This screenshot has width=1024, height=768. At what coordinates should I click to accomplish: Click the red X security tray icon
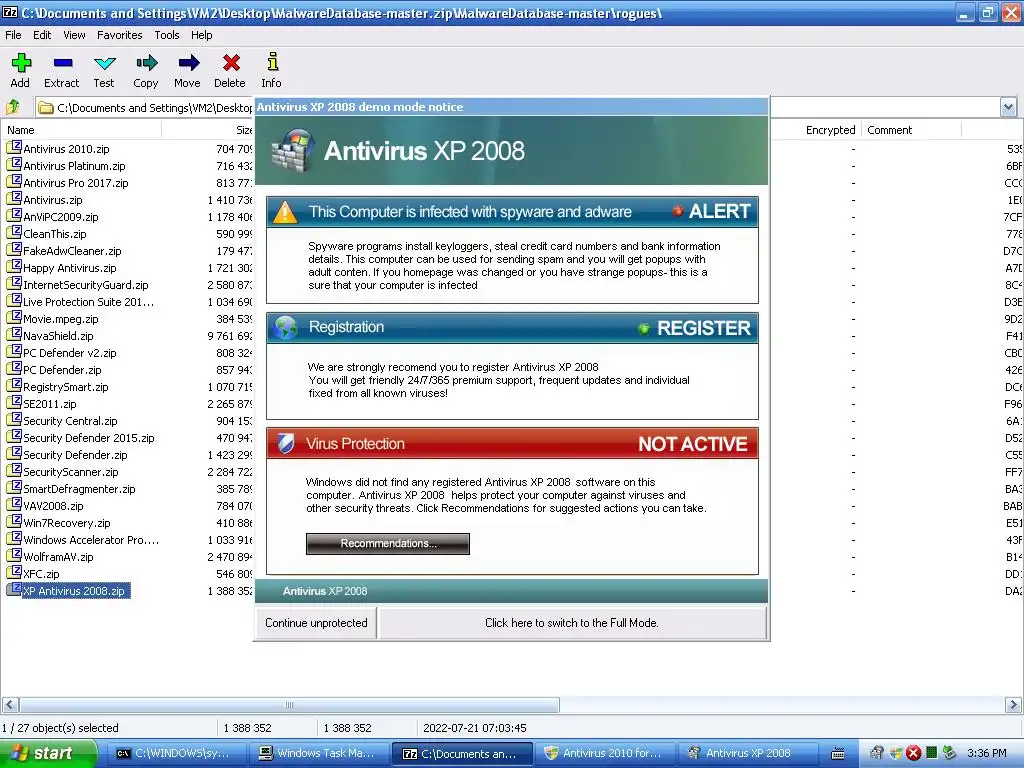(x=914, y=753)
